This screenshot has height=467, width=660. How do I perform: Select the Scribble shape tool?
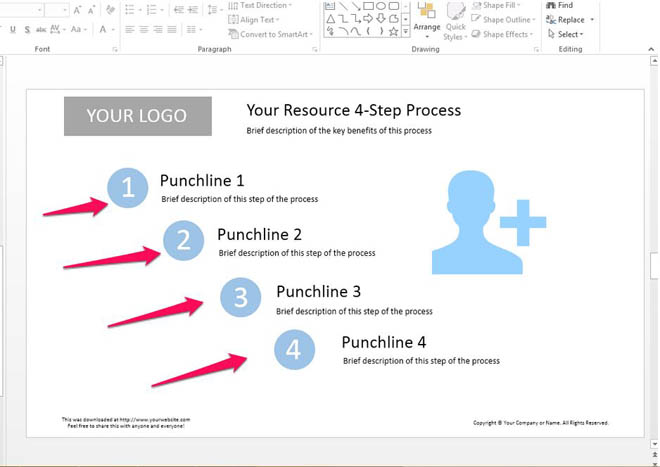click(330, 31)
